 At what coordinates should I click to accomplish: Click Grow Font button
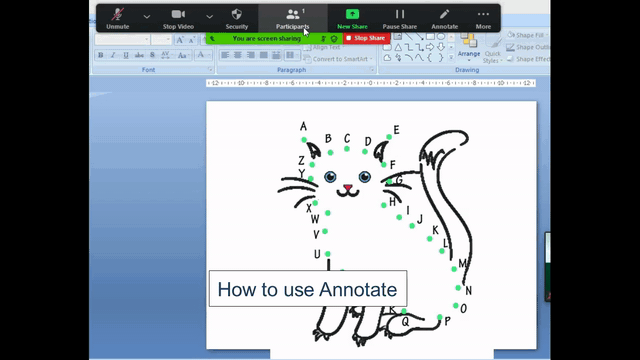click(180, 40)
